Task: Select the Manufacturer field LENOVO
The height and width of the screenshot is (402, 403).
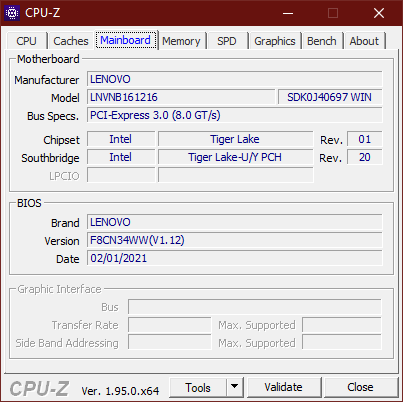Action: (235, 79)
